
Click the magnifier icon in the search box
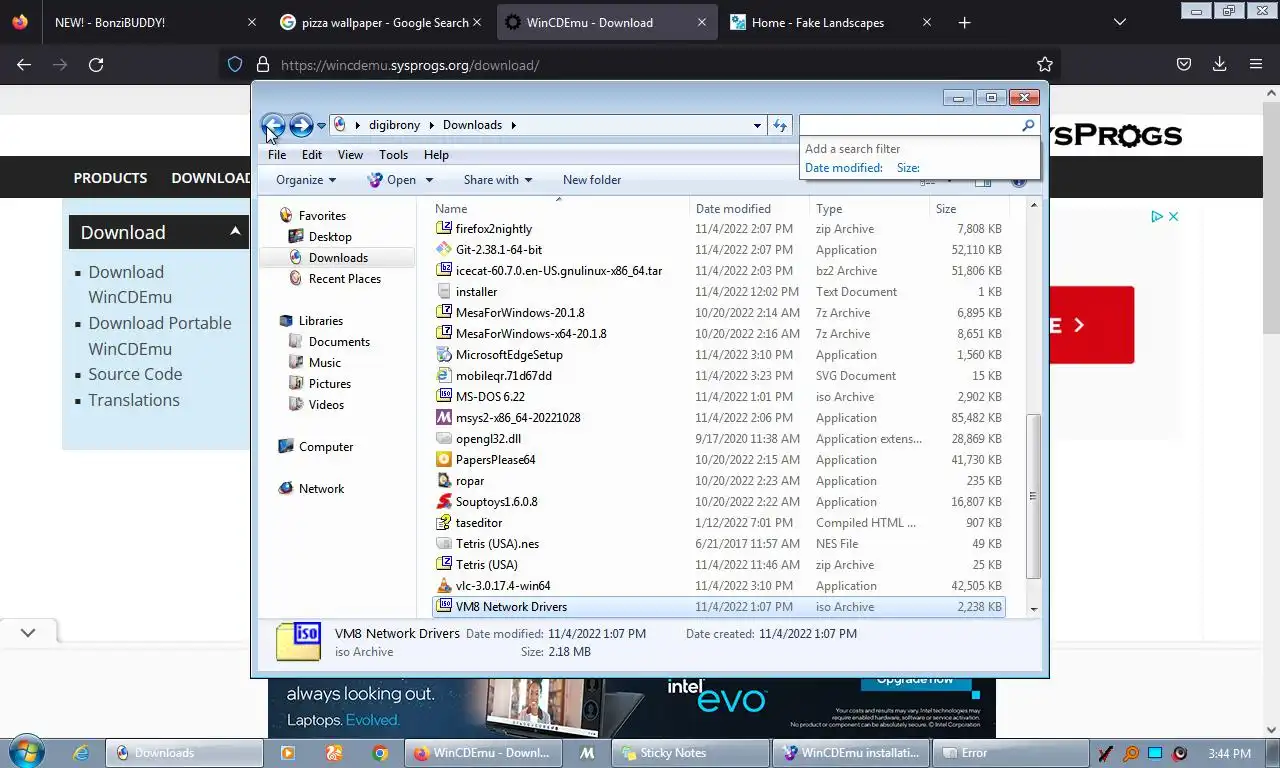pos(1028,125)
